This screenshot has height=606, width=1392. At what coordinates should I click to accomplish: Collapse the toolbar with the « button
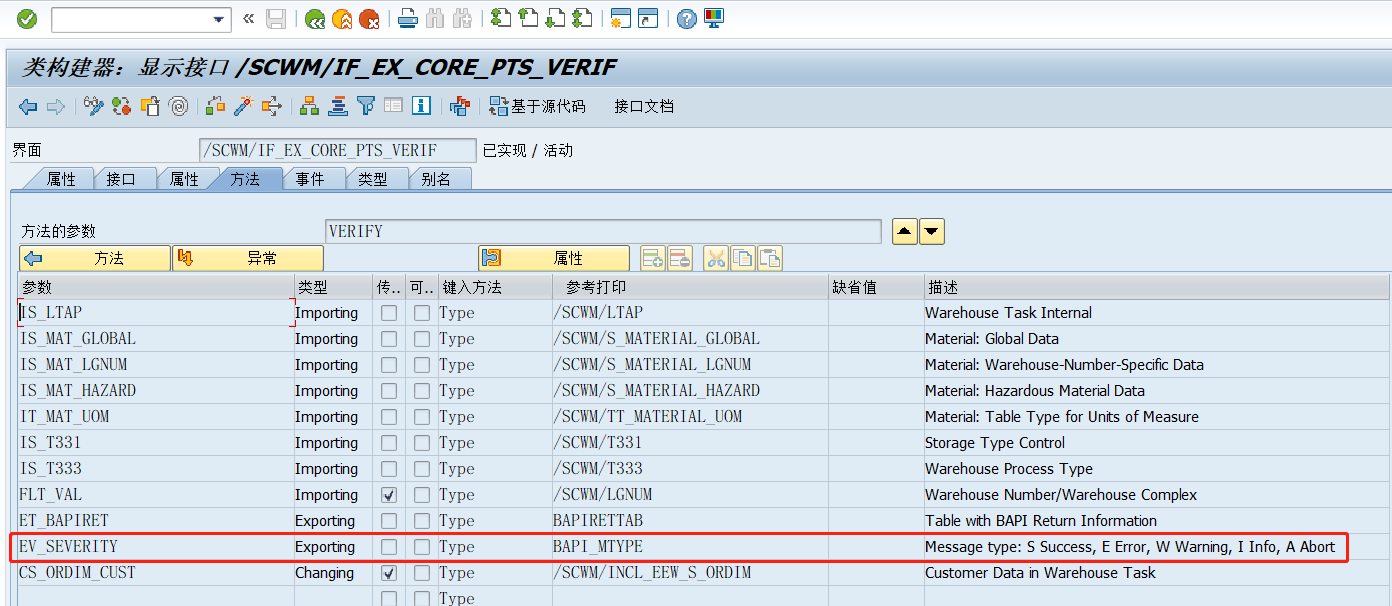(248, 18)
